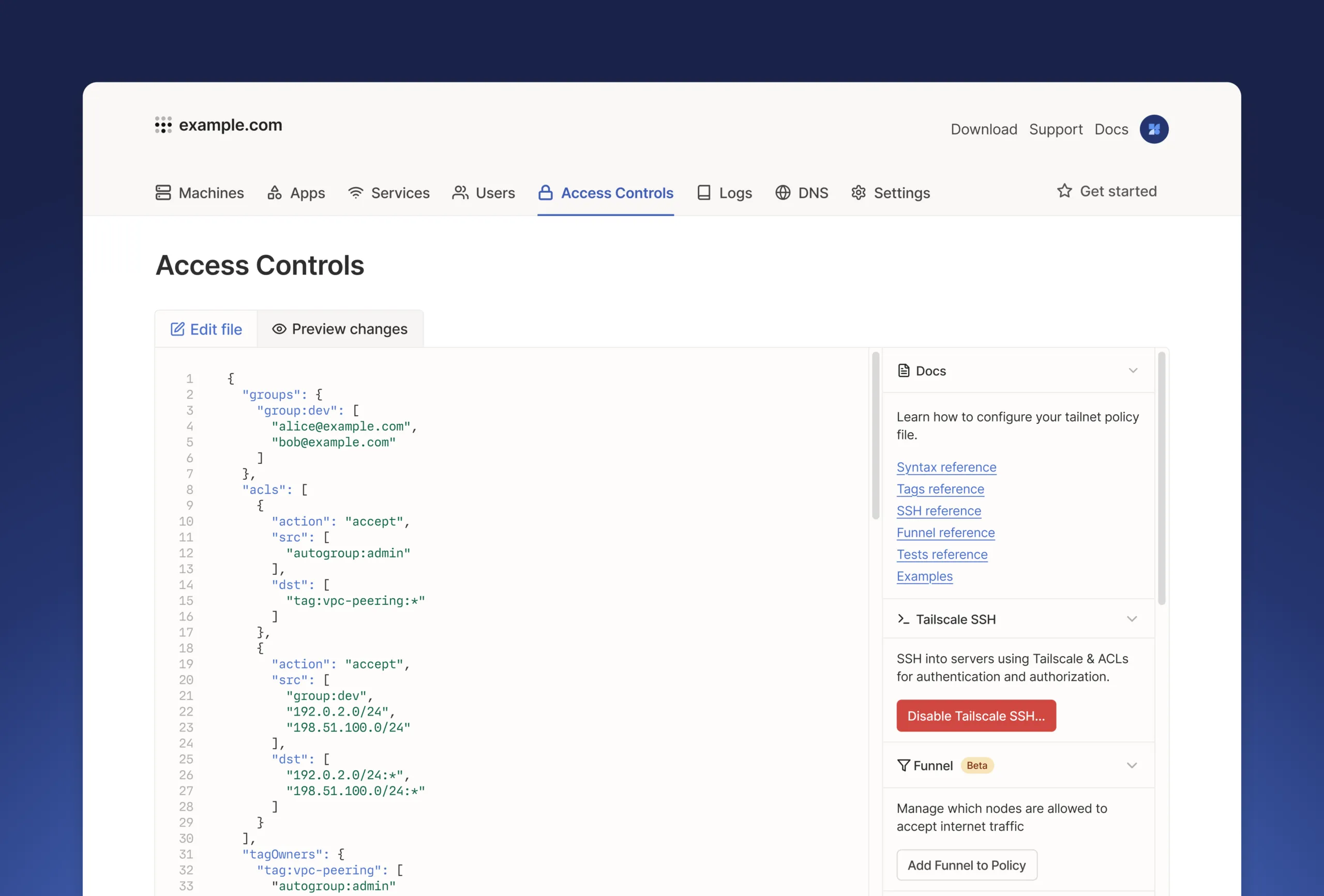Click the Machines server icon

[163, 192]
